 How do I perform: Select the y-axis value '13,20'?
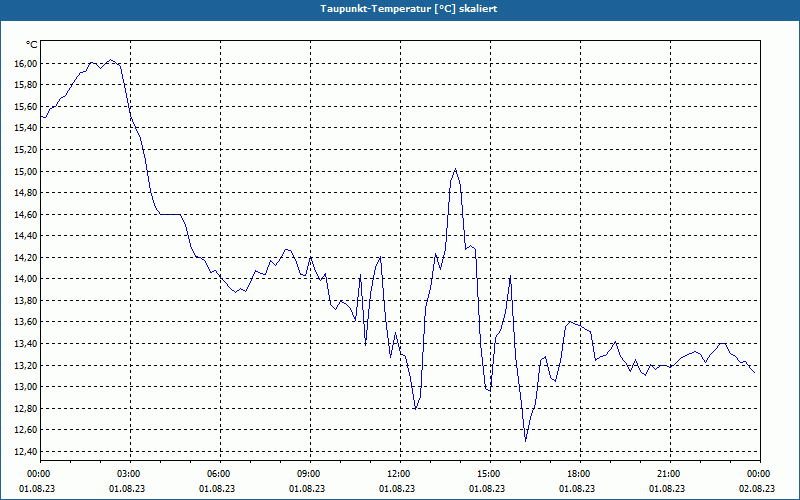coord(28,365)
